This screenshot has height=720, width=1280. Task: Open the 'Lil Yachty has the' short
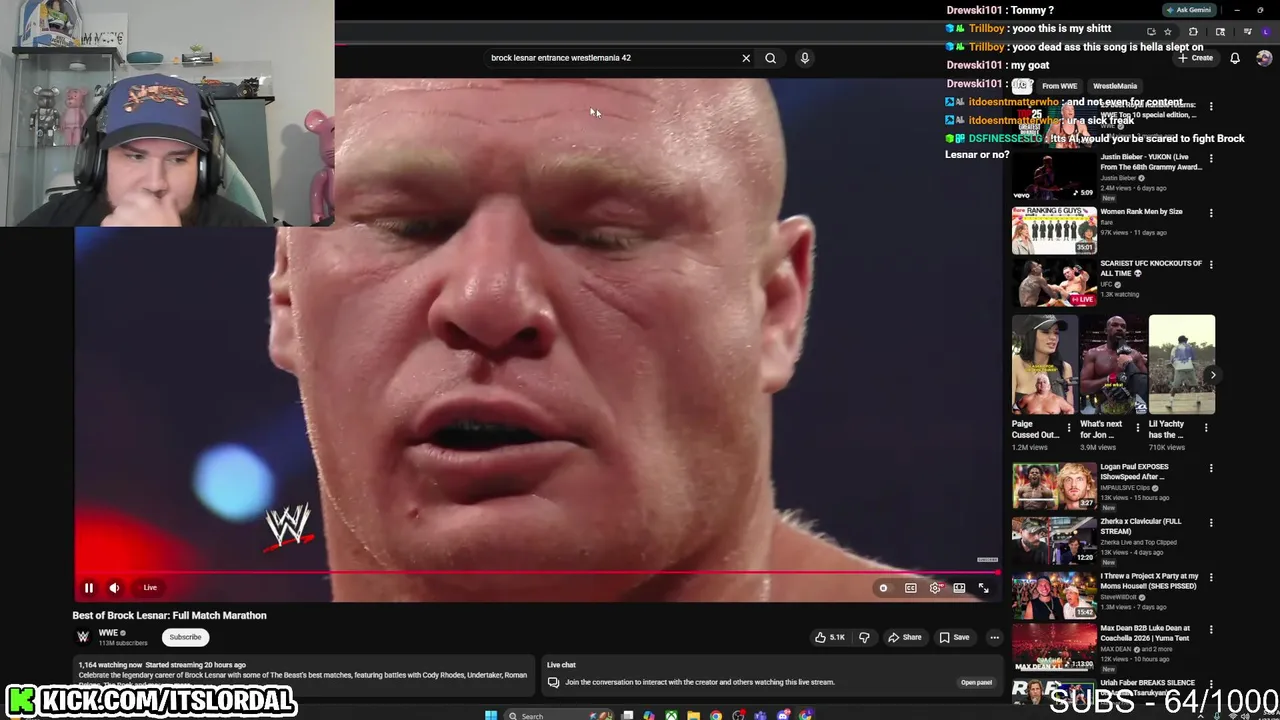1182,365
